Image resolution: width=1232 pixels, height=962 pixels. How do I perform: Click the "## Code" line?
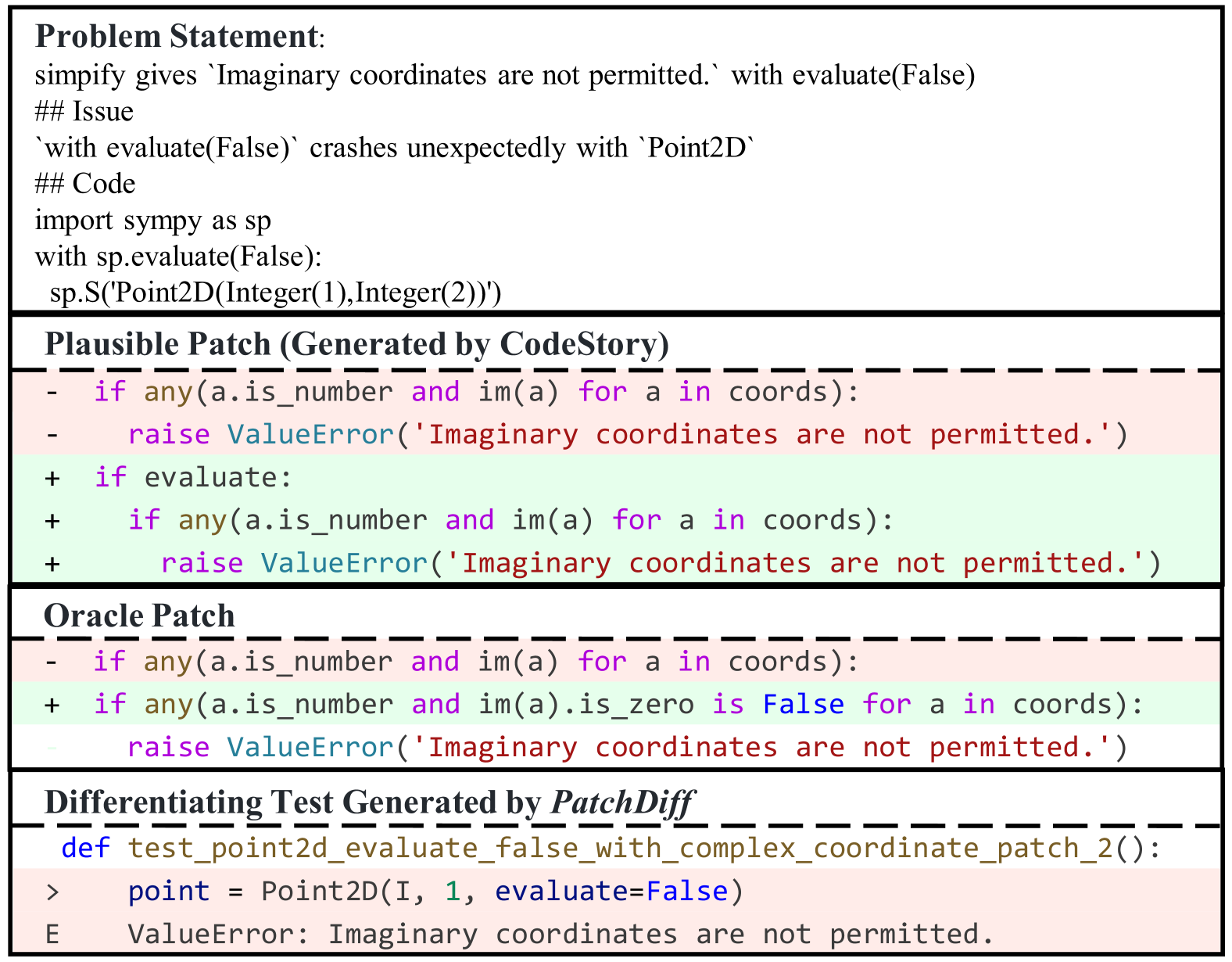tap(85, 184)
